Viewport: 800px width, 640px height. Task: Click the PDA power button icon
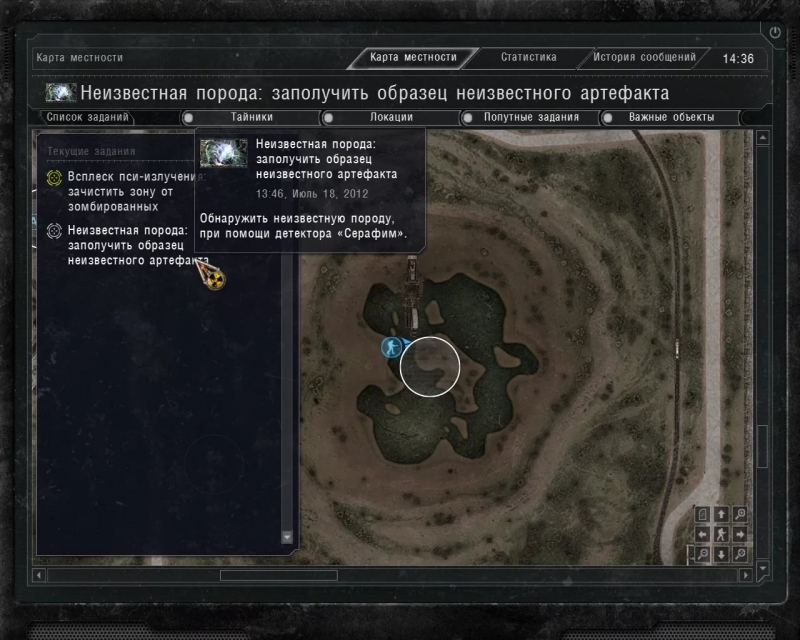(774, 33)
